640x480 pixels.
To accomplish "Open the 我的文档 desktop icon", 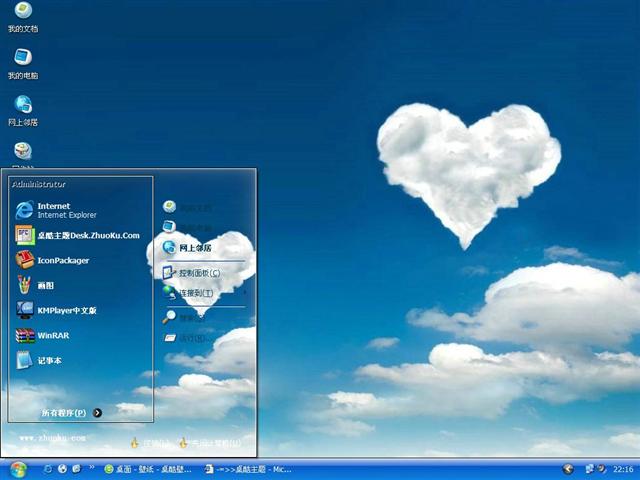I will 23,16.
